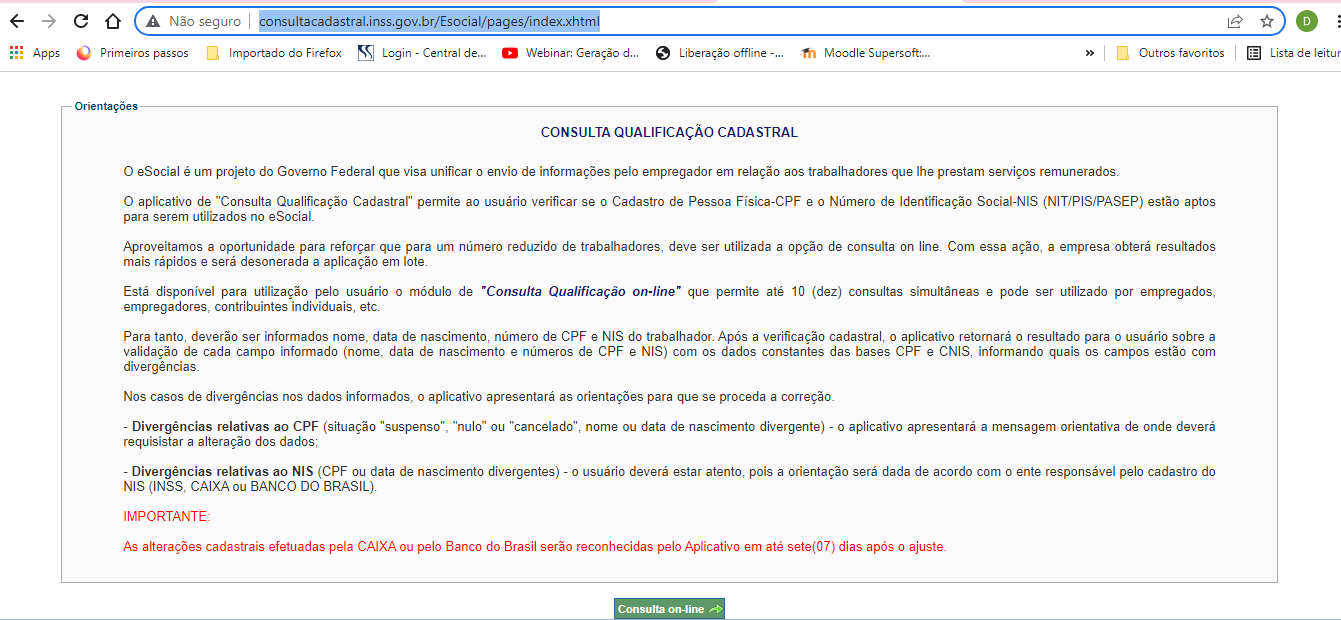Open the home page icon

110,20
